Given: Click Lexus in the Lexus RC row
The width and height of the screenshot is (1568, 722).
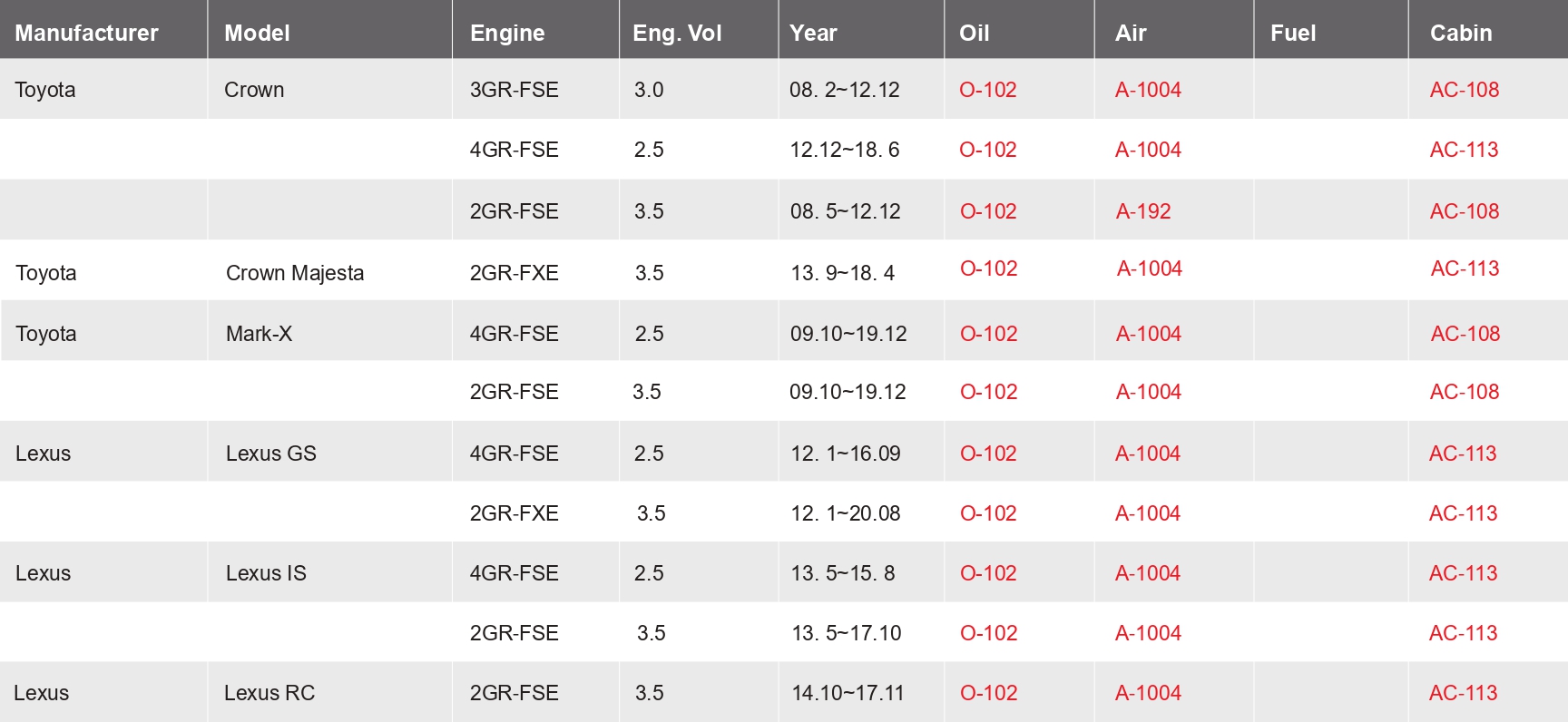Looking at the screenshot, I should tap(41, 693).
